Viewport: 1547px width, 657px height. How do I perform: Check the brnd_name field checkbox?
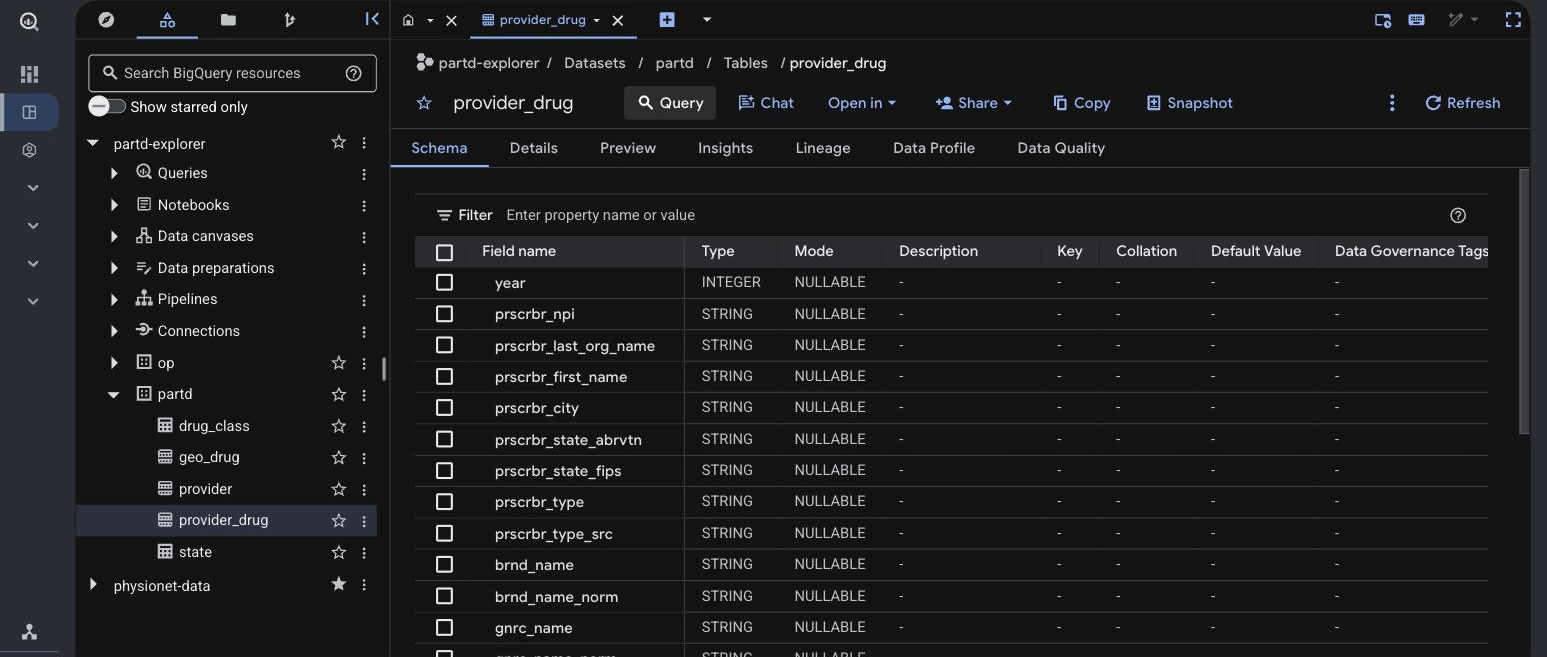tap(445, 565)
